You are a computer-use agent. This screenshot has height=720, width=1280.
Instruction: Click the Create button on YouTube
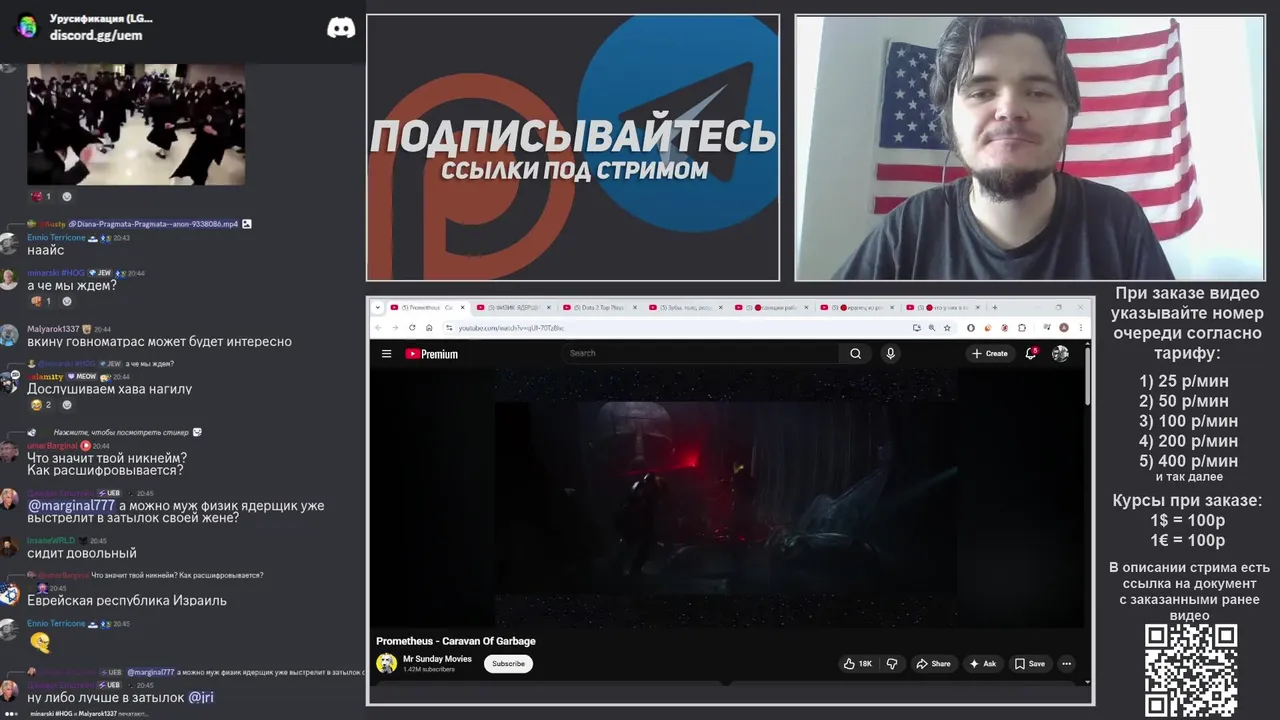tap(989, 353)
